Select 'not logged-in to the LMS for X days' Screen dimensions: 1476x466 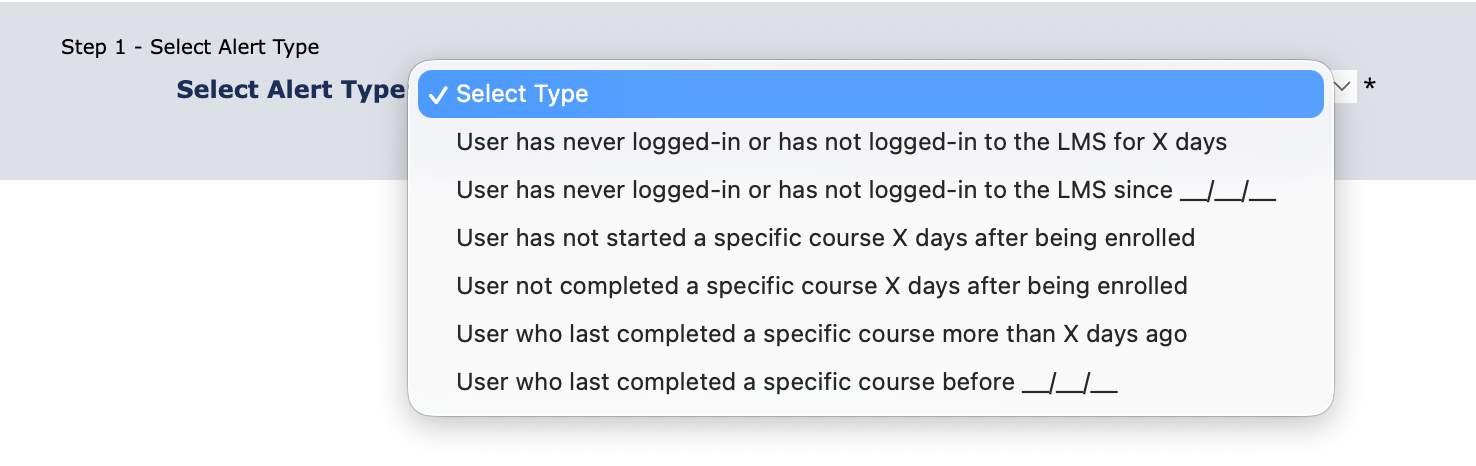click(x=840, y=142)
